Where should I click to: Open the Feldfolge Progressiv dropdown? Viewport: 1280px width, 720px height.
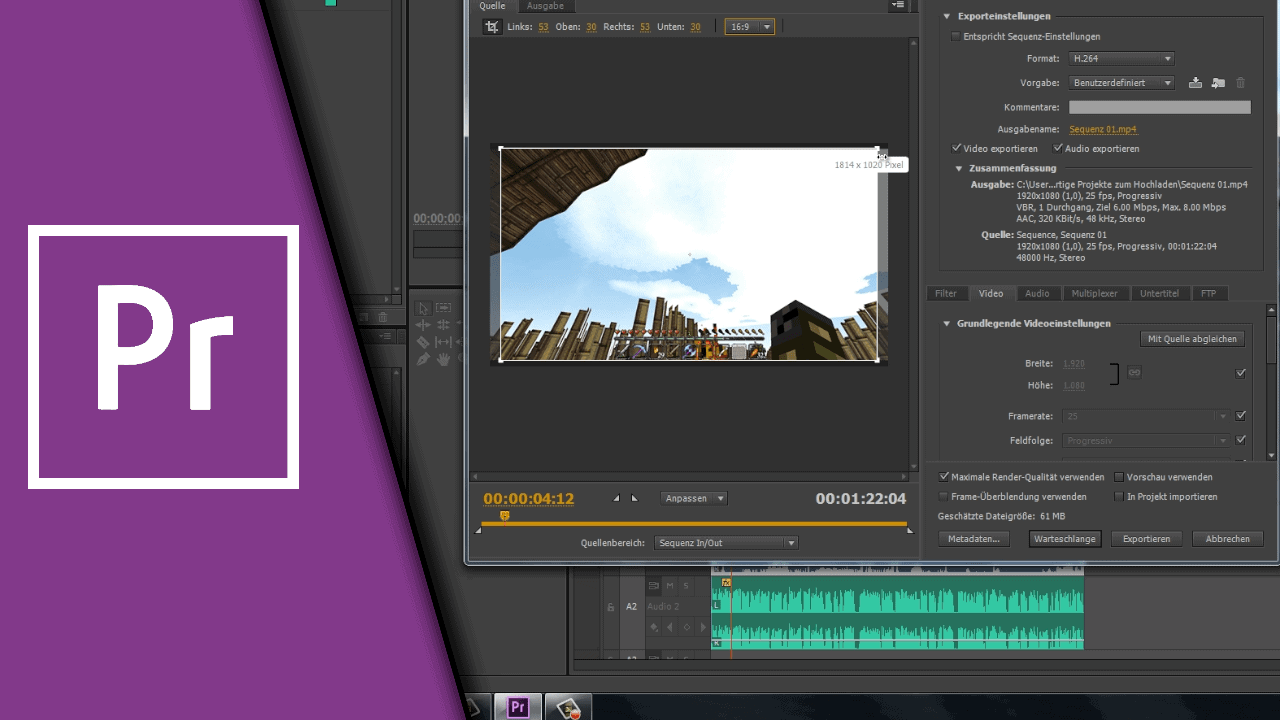tap(1146, 440)
